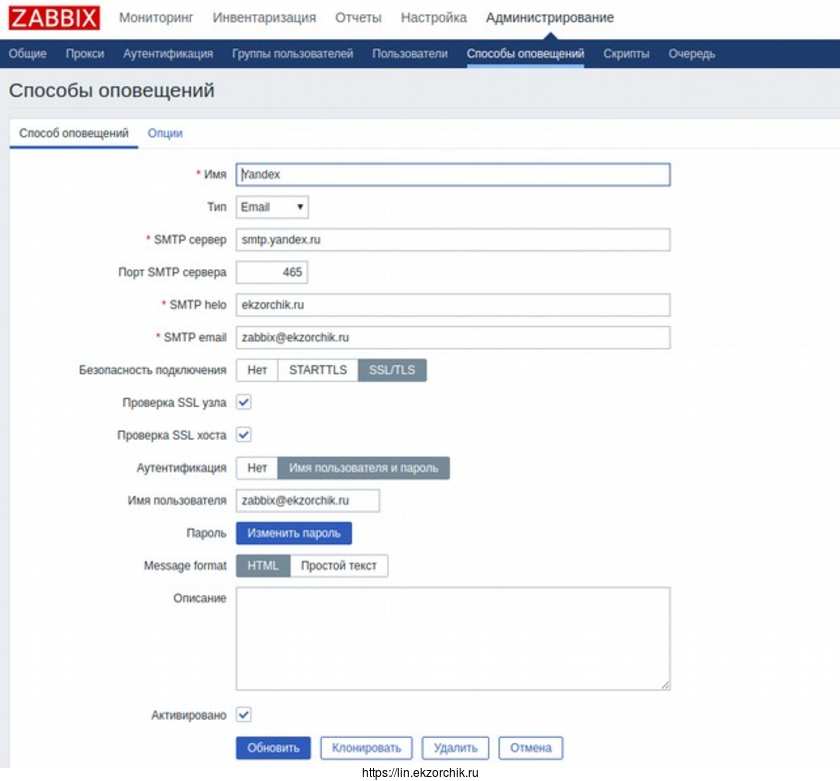Uncheck the Активировано checkbox
840x781 pixels.
[244, 714]
